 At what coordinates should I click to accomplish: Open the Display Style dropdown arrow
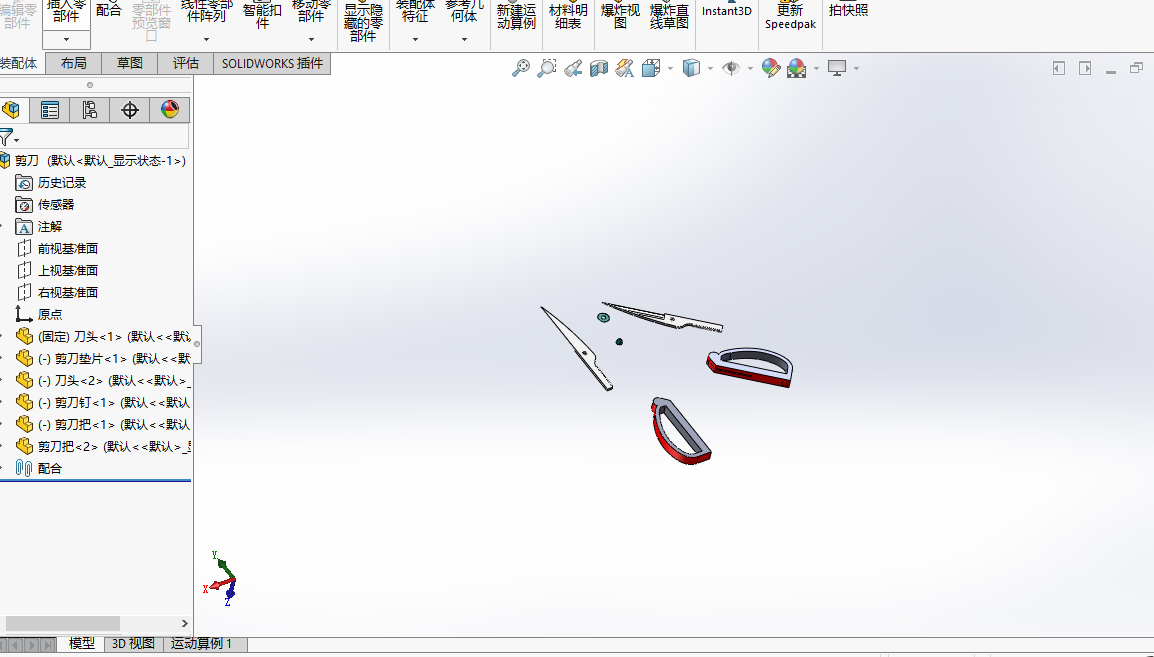[x=709, y=68]
